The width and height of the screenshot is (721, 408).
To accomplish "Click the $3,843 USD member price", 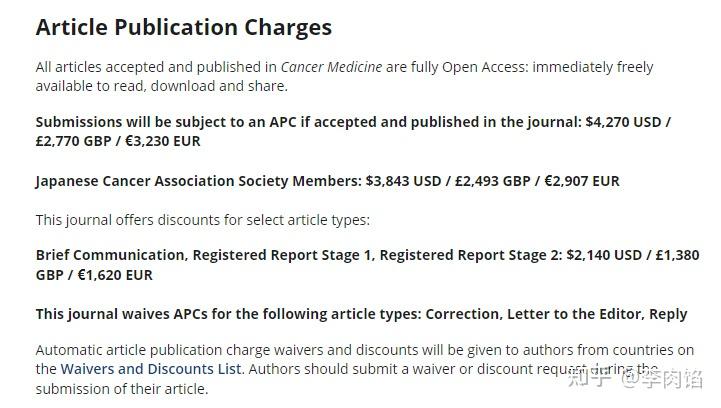I will pos(404,181).
